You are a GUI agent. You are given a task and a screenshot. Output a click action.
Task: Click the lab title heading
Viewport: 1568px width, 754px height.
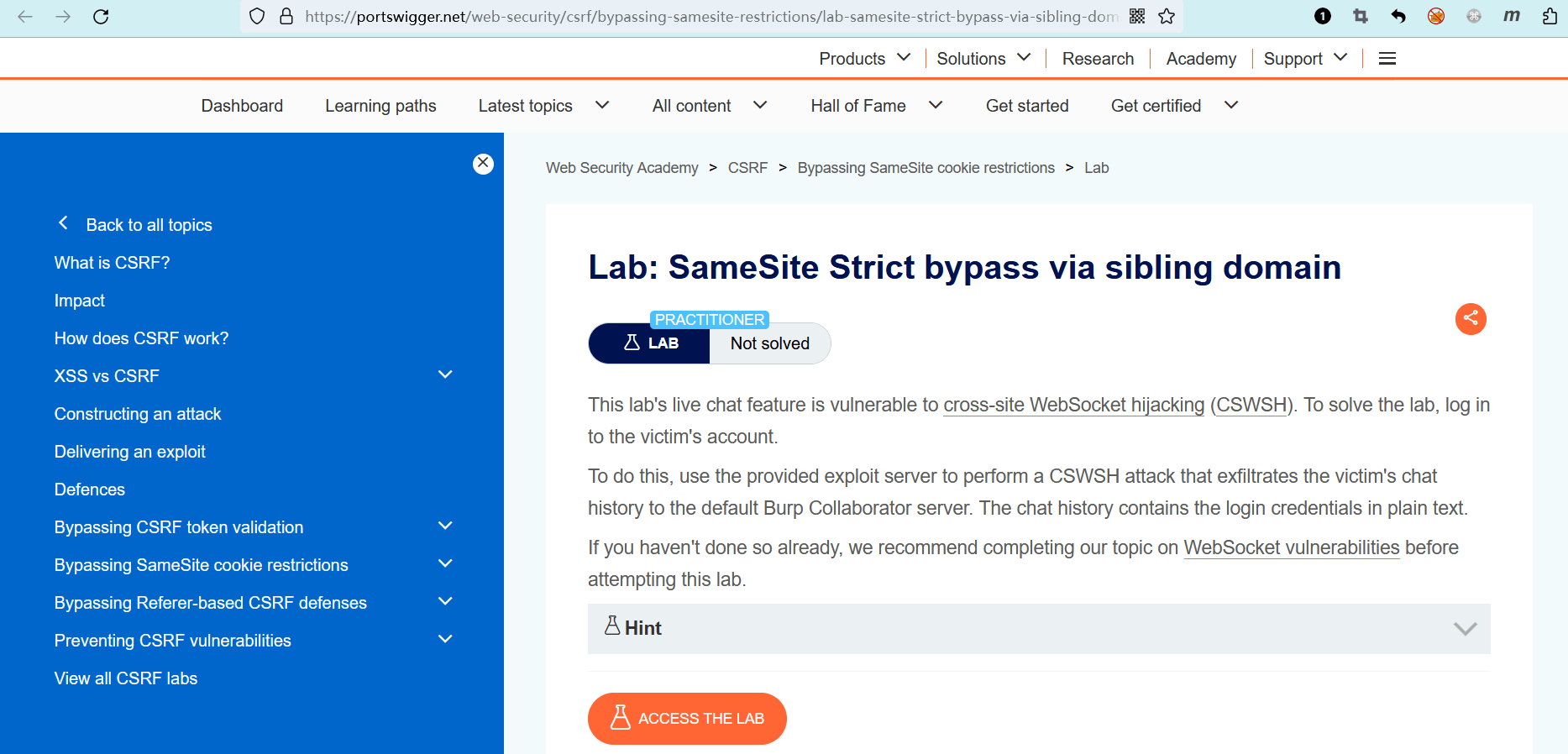pos(964,267)
